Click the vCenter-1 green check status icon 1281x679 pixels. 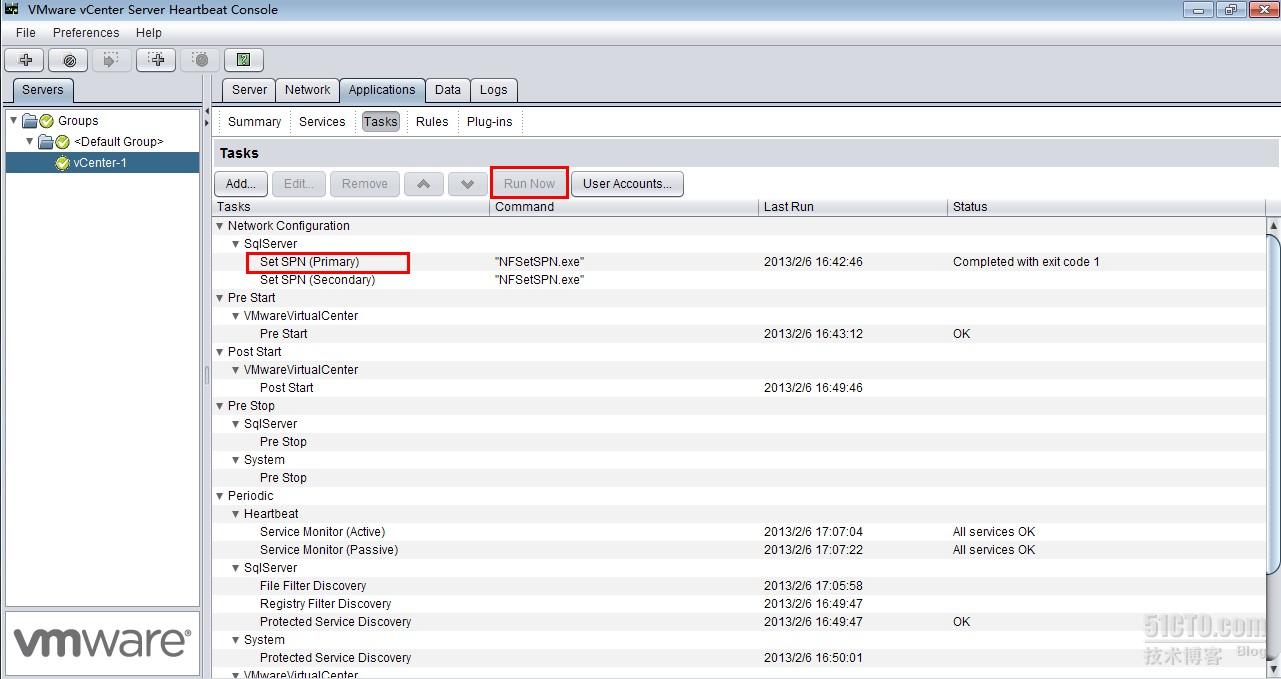click(x=62, y=163)
